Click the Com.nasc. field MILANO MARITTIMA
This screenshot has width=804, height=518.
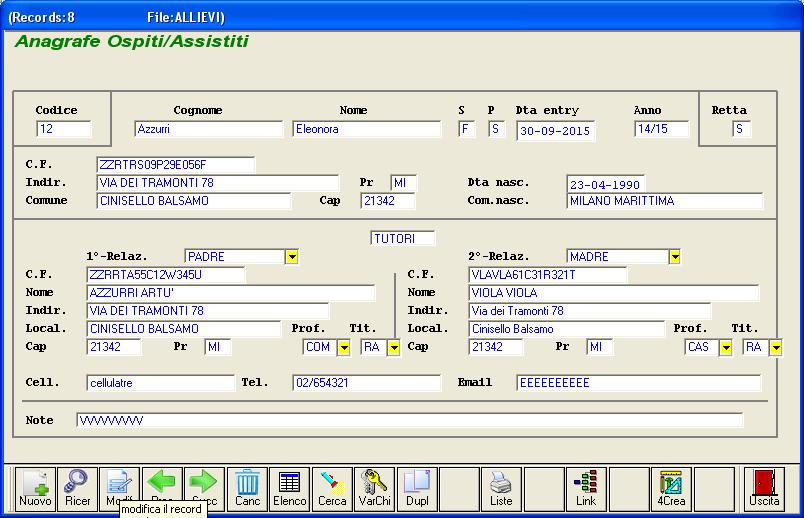(665, 201)
